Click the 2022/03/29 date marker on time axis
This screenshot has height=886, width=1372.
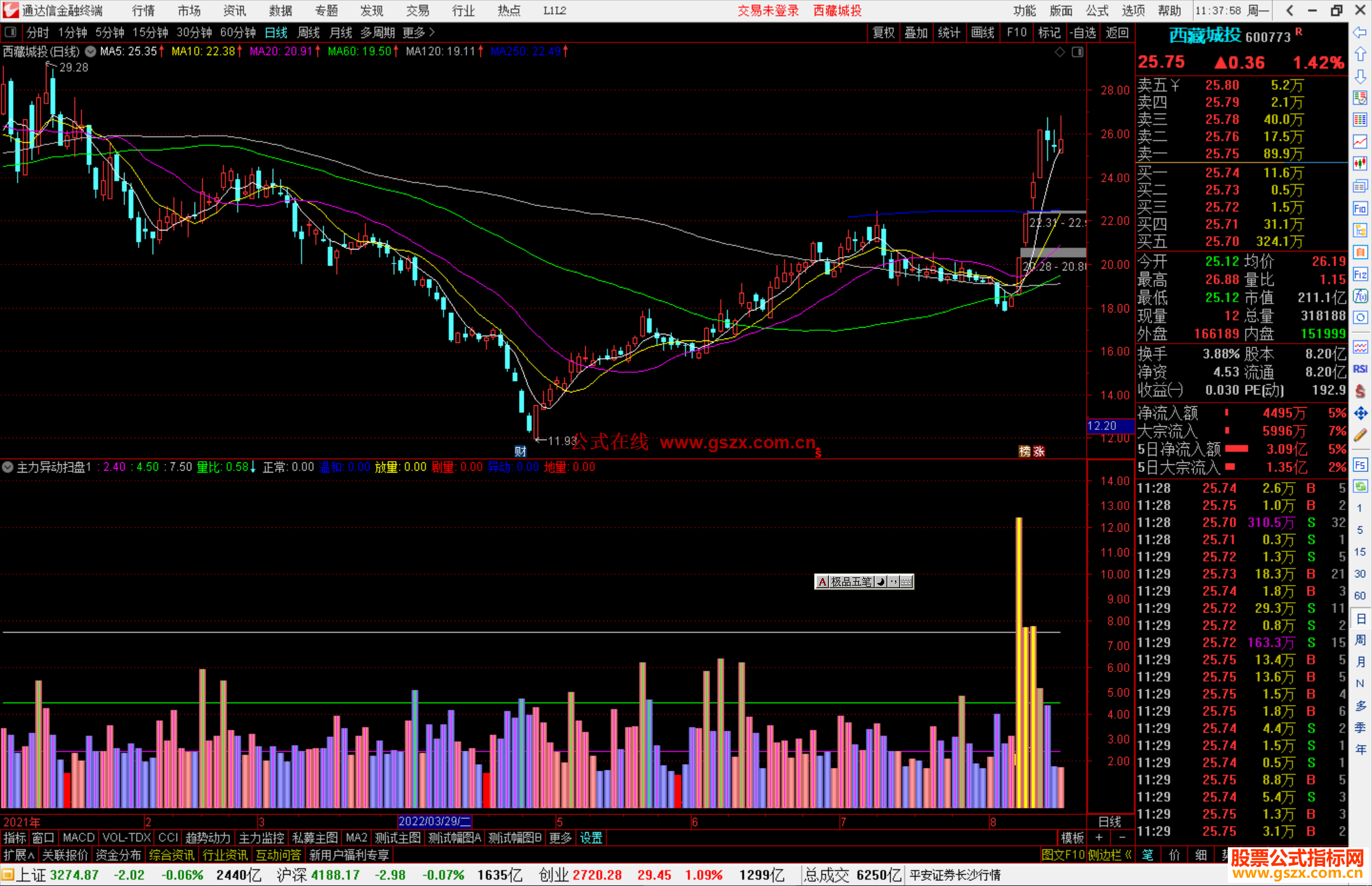[434, 821]
